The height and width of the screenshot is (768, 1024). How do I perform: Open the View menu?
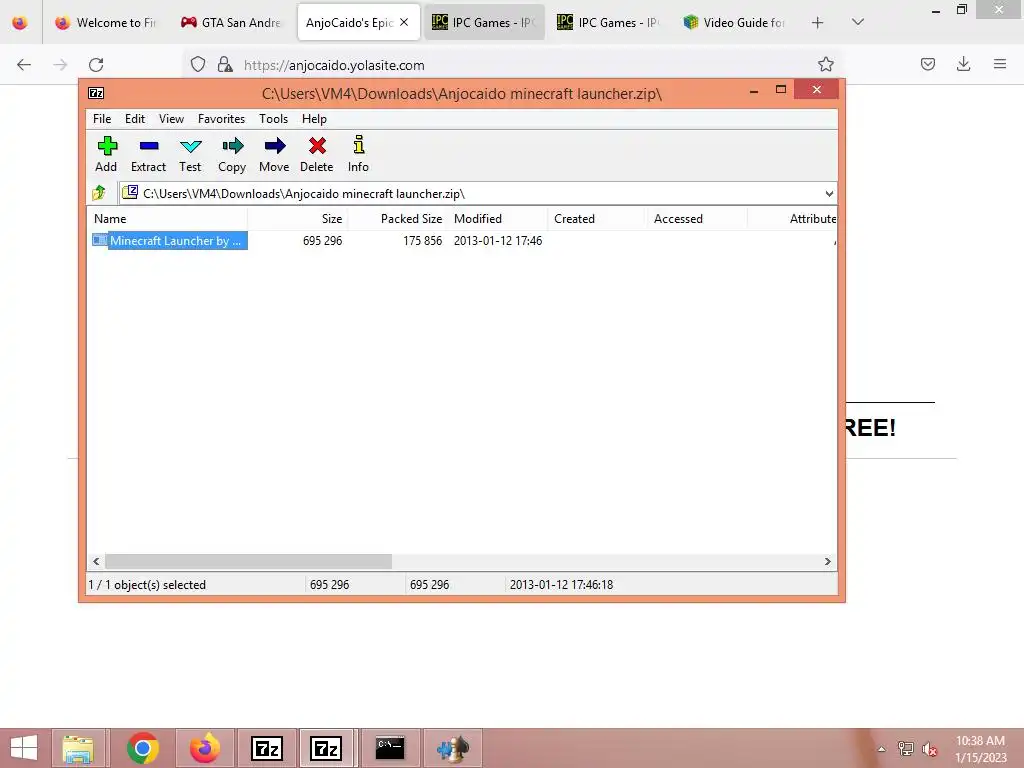[171, 119]
